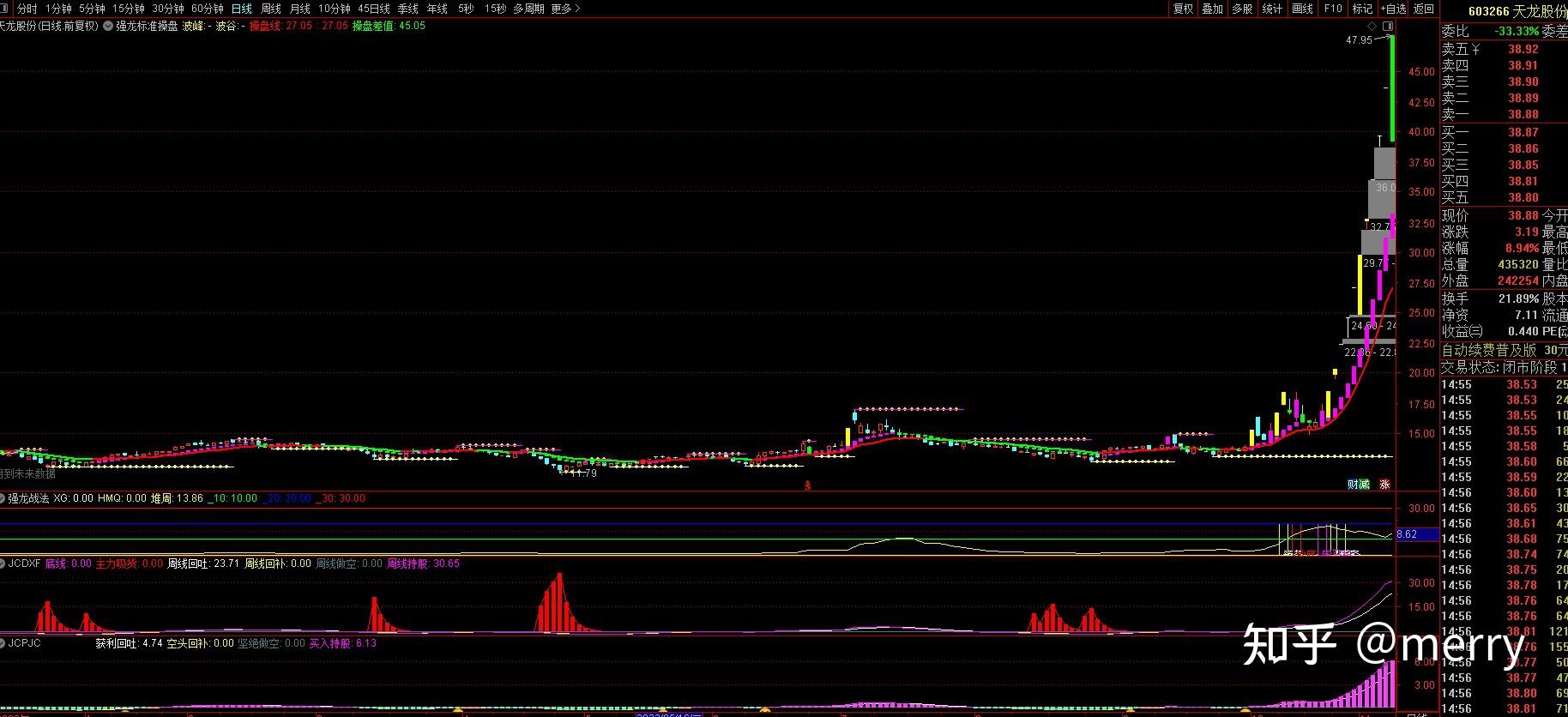This screenshot has height=717, width=1568.
Task: Select the 60分钟 period
Action: click(208, 9)
